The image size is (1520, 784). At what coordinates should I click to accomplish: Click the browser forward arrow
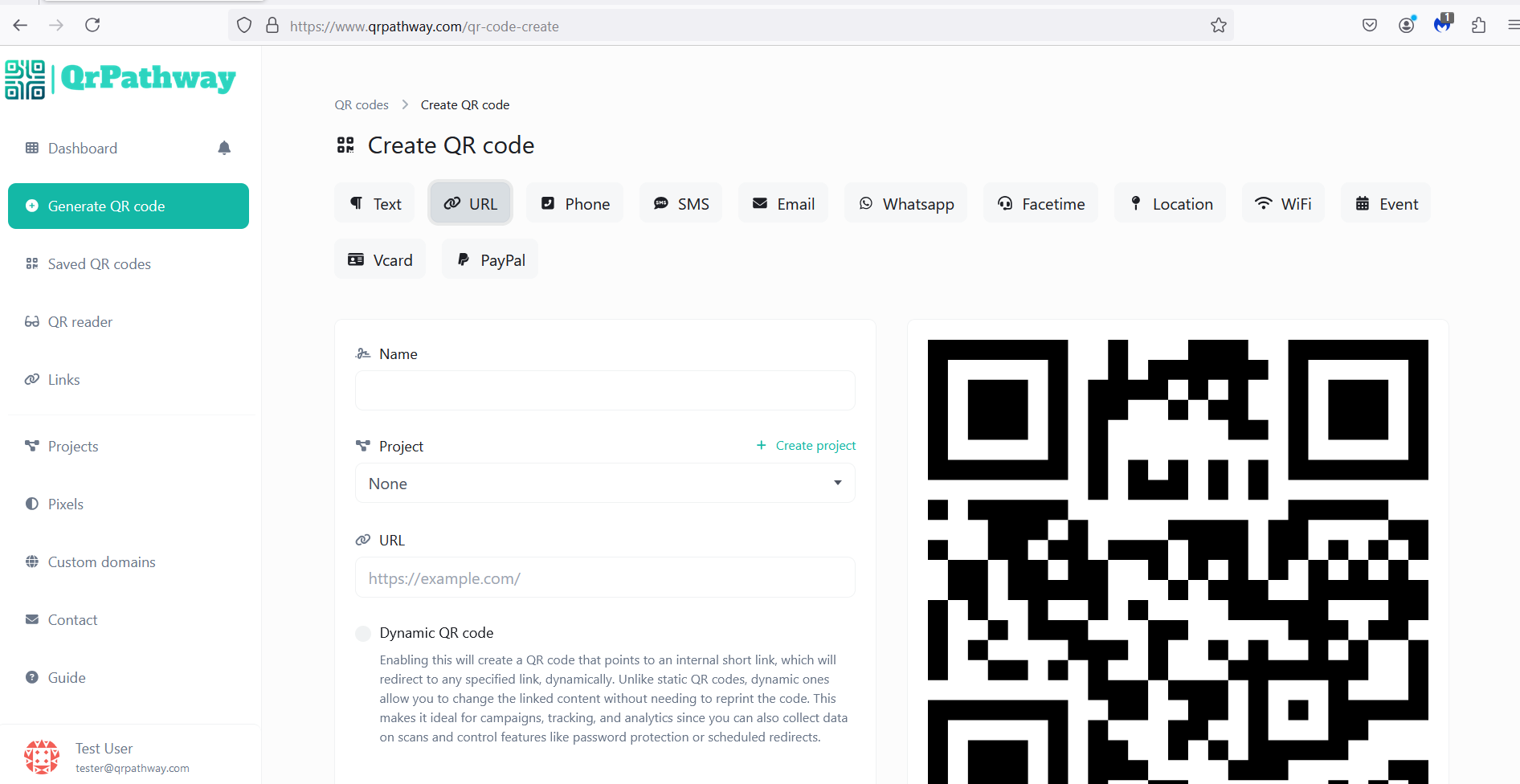pos(56,26)
